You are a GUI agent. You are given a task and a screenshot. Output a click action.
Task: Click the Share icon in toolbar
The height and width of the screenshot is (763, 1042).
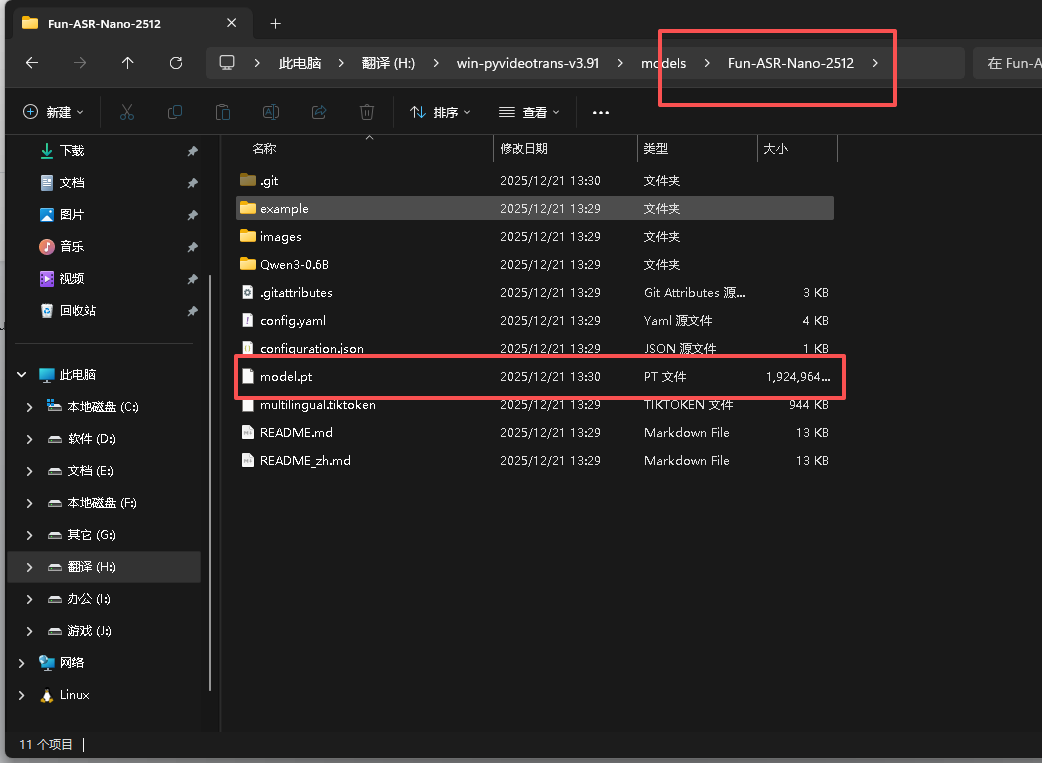pyautogui.click(x=319, y=113)
